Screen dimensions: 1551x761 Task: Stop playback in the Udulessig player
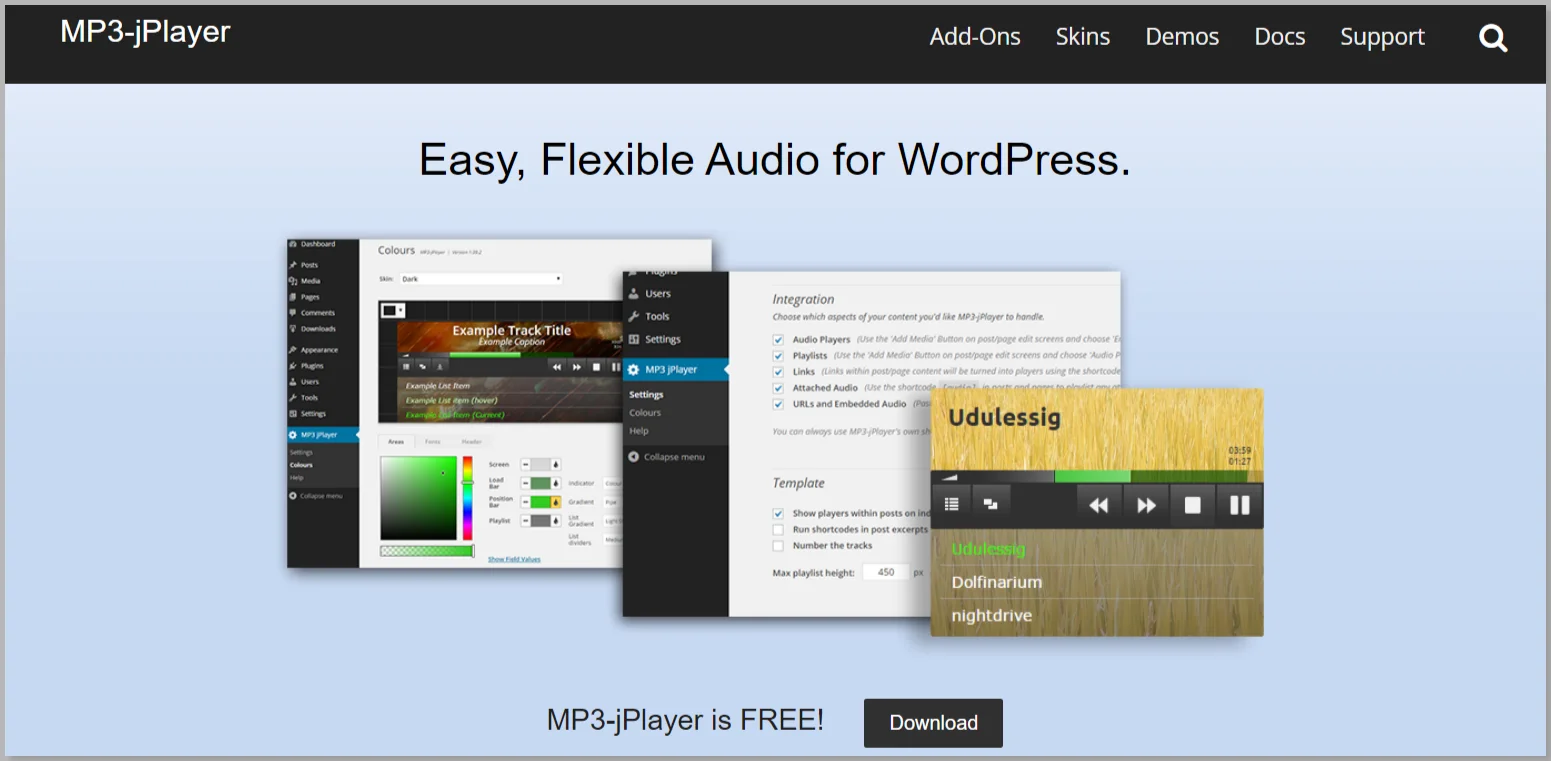coord(1192,505)
